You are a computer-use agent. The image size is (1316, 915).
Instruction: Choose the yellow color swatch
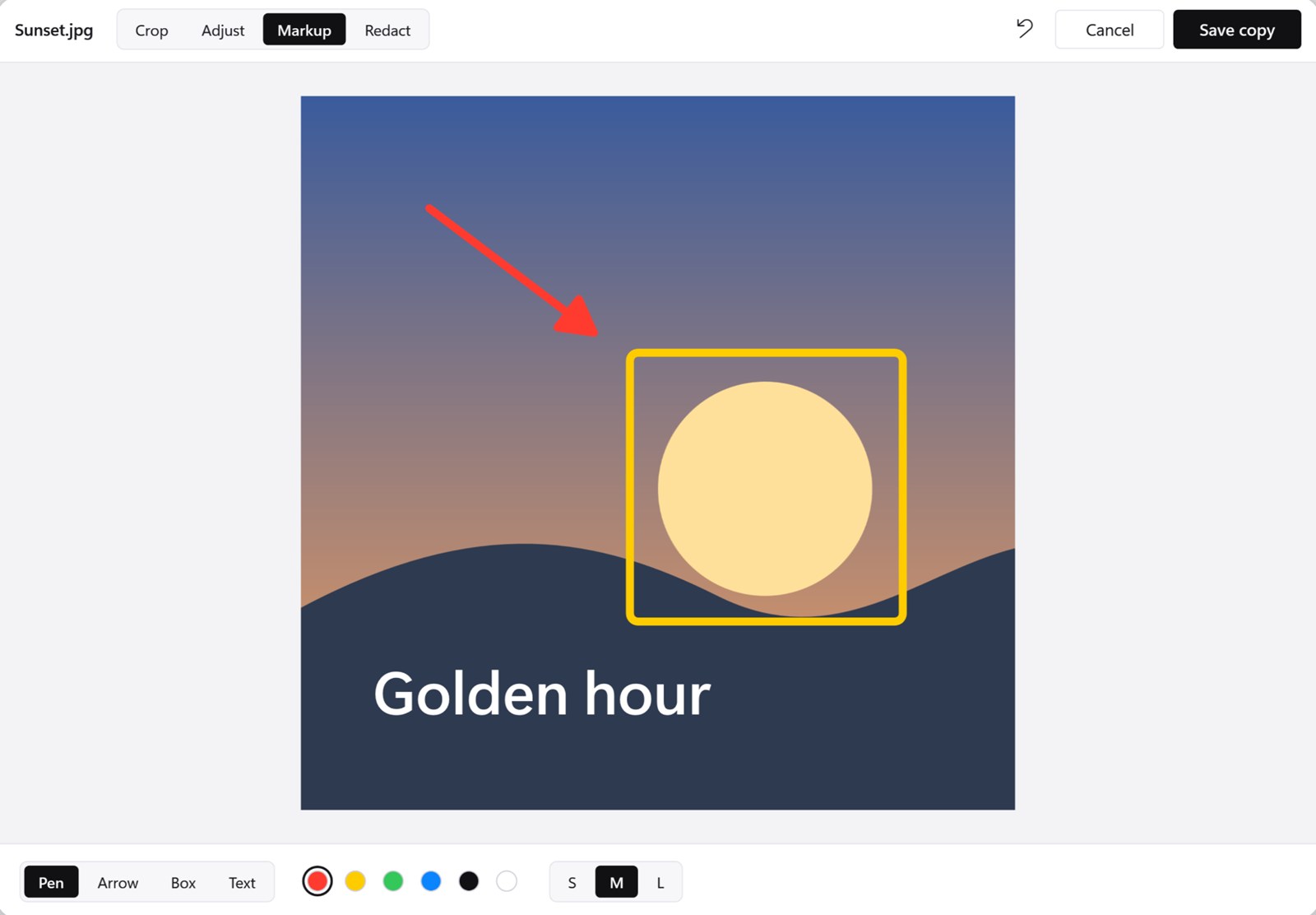[355, 881]
